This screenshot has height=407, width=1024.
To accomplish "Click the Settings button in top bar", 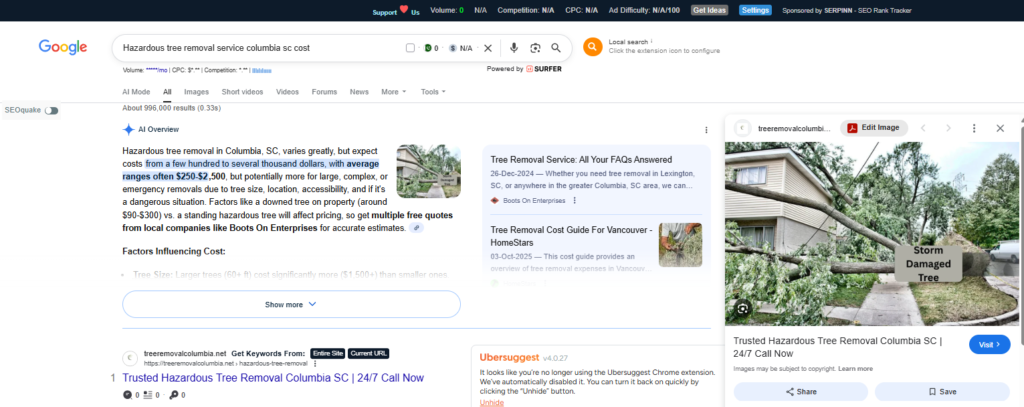I will (755, 10).
